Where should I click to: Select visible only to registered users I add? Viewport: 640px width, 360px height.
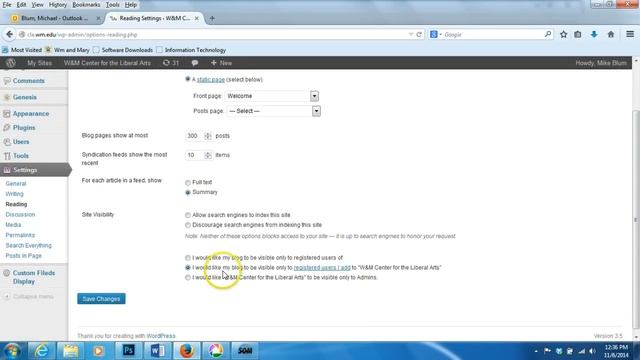(x=188, y=268)
